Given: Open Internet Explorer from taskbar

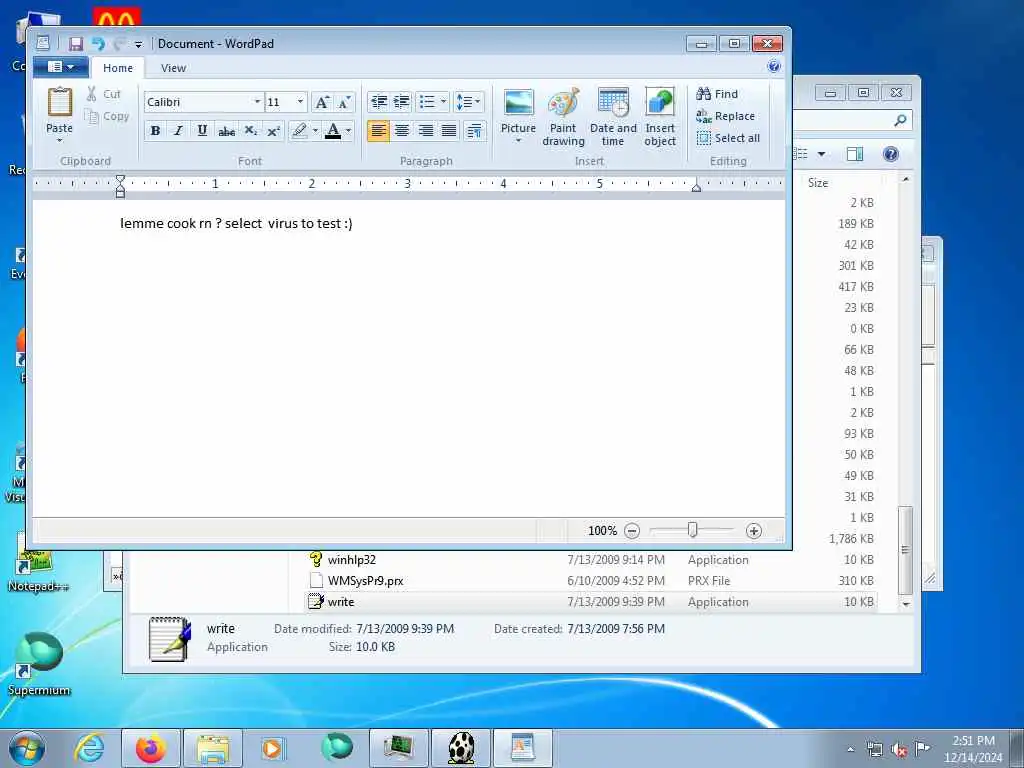Looking at the screenshot, I should pos(89,748).
